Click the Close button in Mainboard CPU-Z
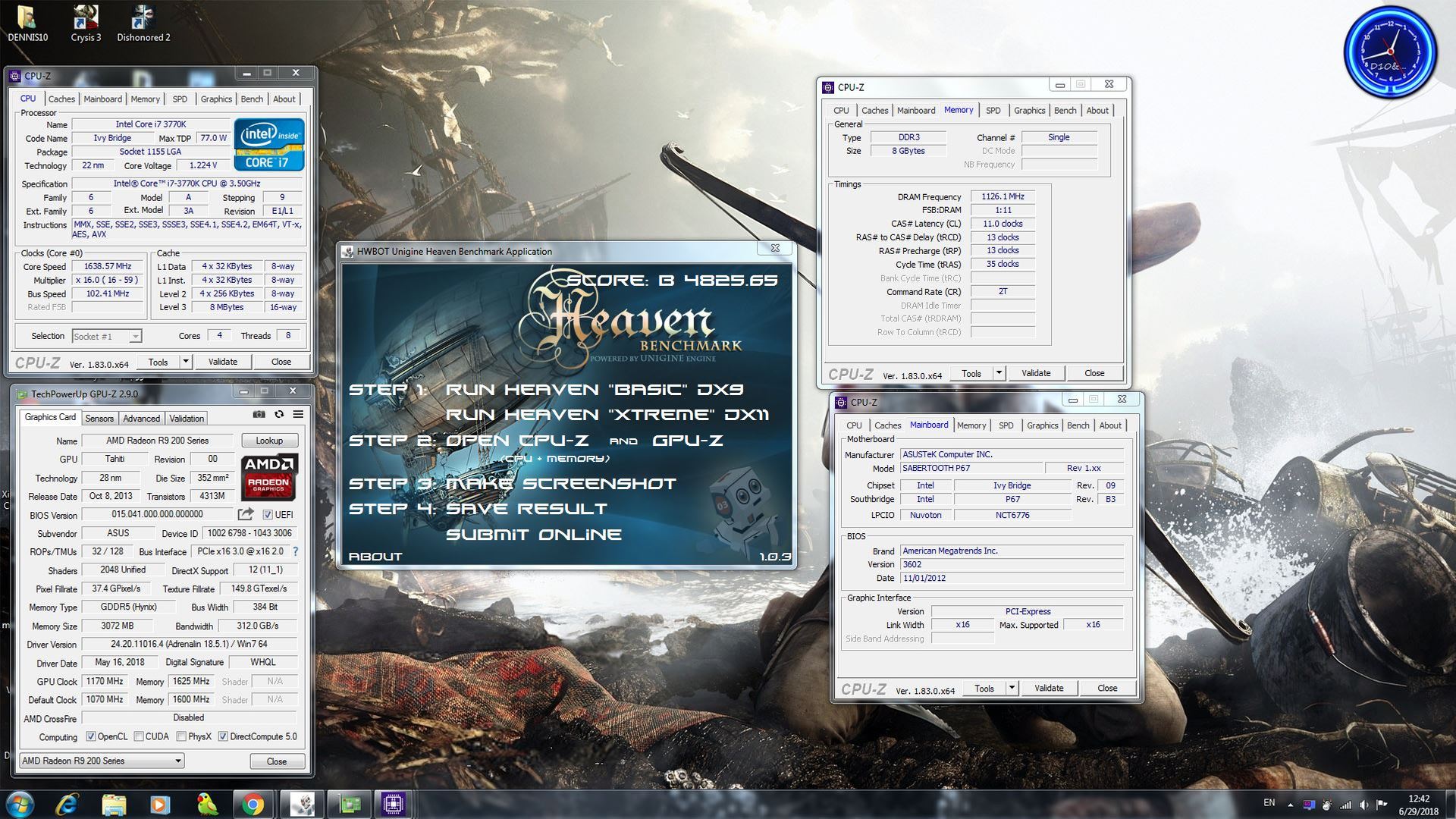Image resolution: width=1456 pixels, height=819 pixels. coord(1107,688)
